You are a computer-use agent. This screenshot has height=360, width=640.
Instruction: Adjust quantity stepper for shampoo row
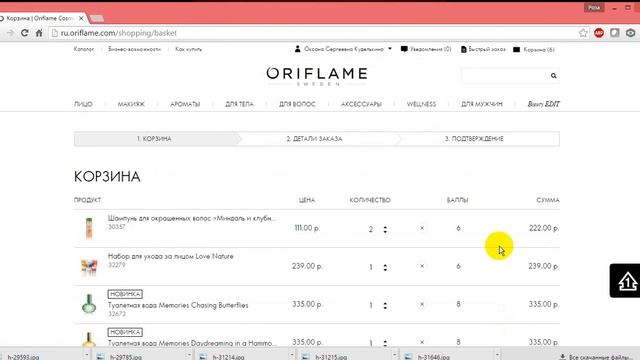385,229
